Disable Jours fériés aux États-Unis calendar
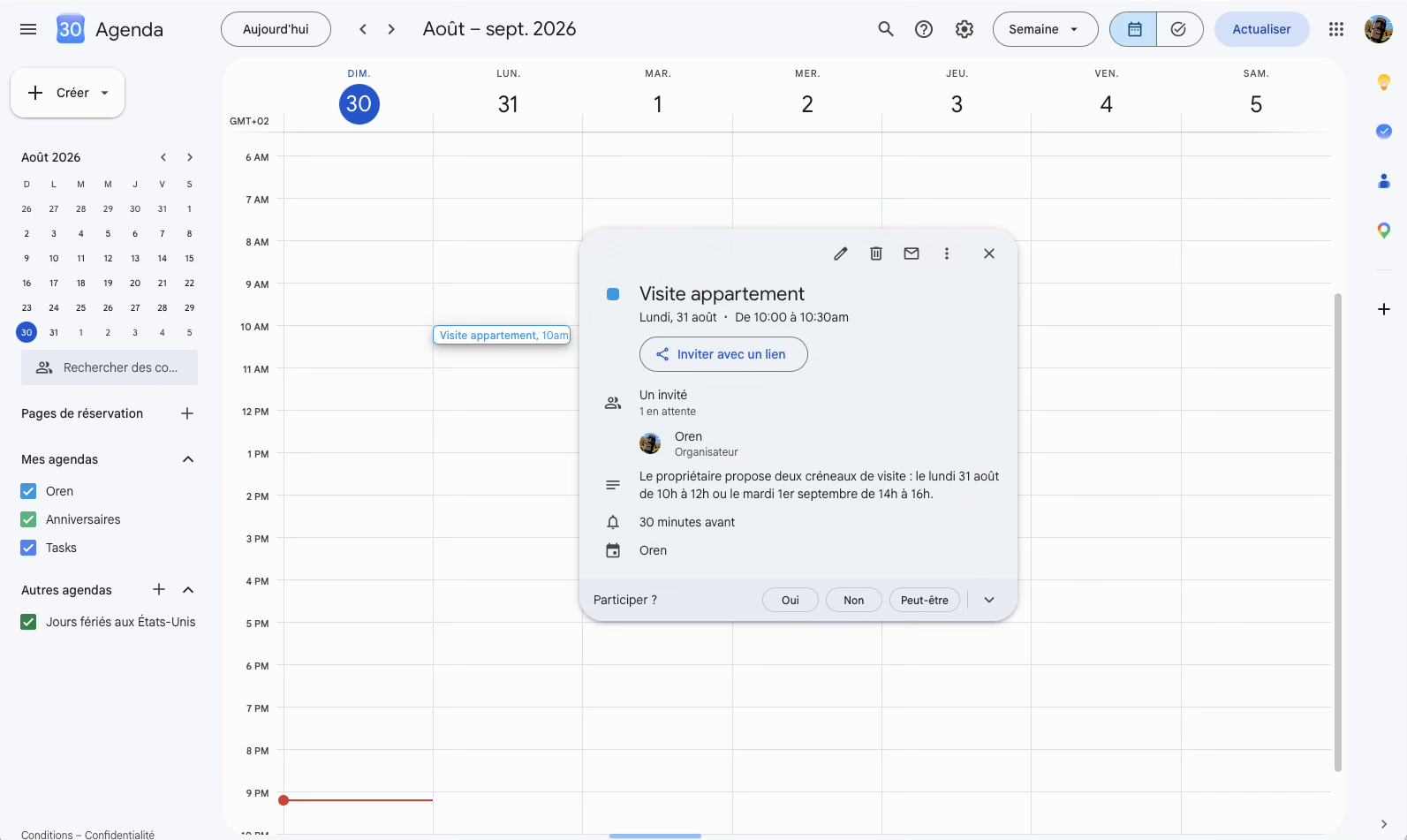 coord(28,622)
